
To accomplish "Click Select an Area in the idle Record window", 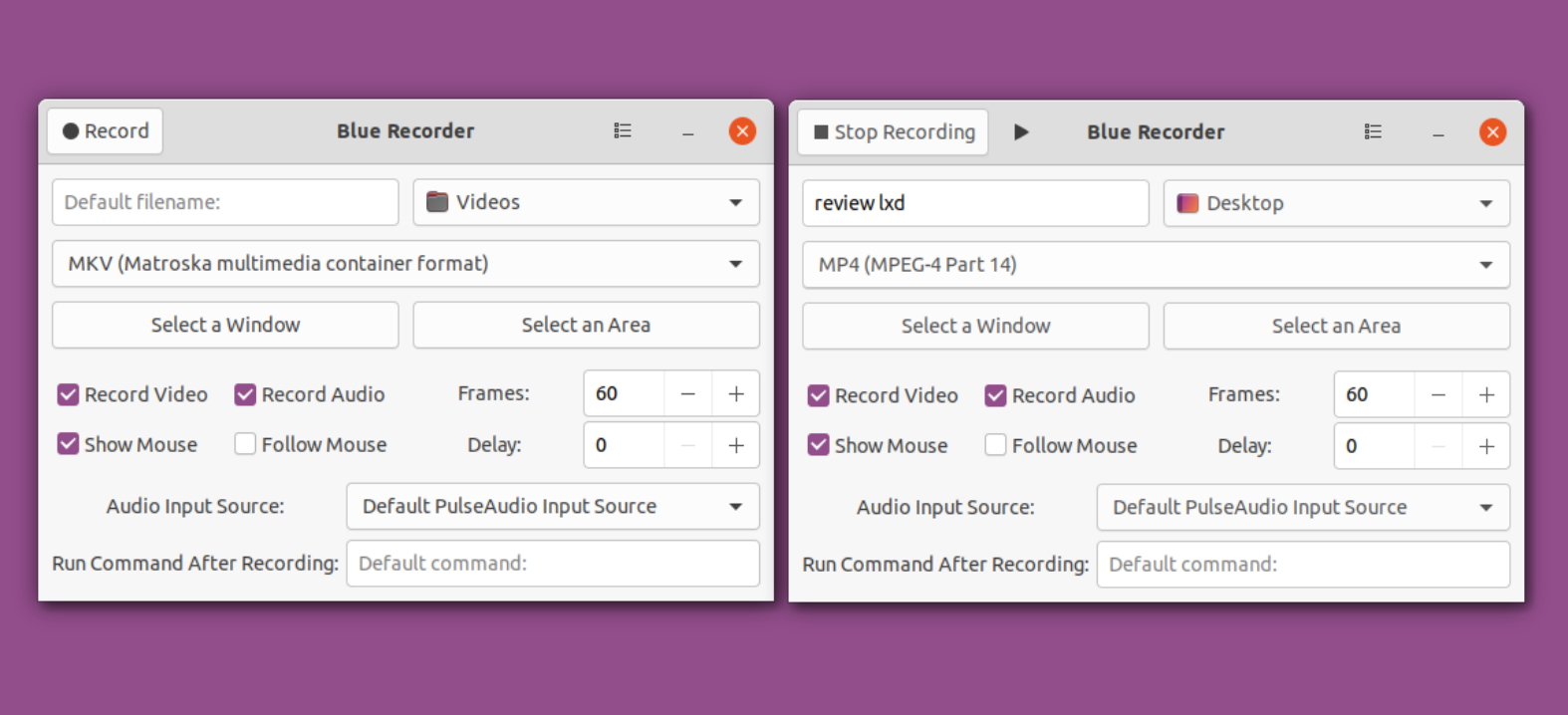I will pyautogui.click(x=586, y=325).
